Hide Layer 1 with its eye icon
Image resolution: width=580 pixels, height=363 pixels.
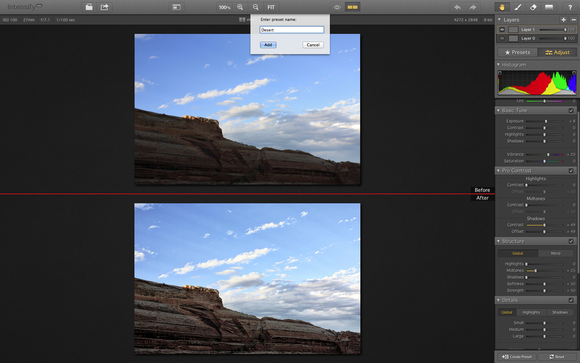(x=502, y=30)
